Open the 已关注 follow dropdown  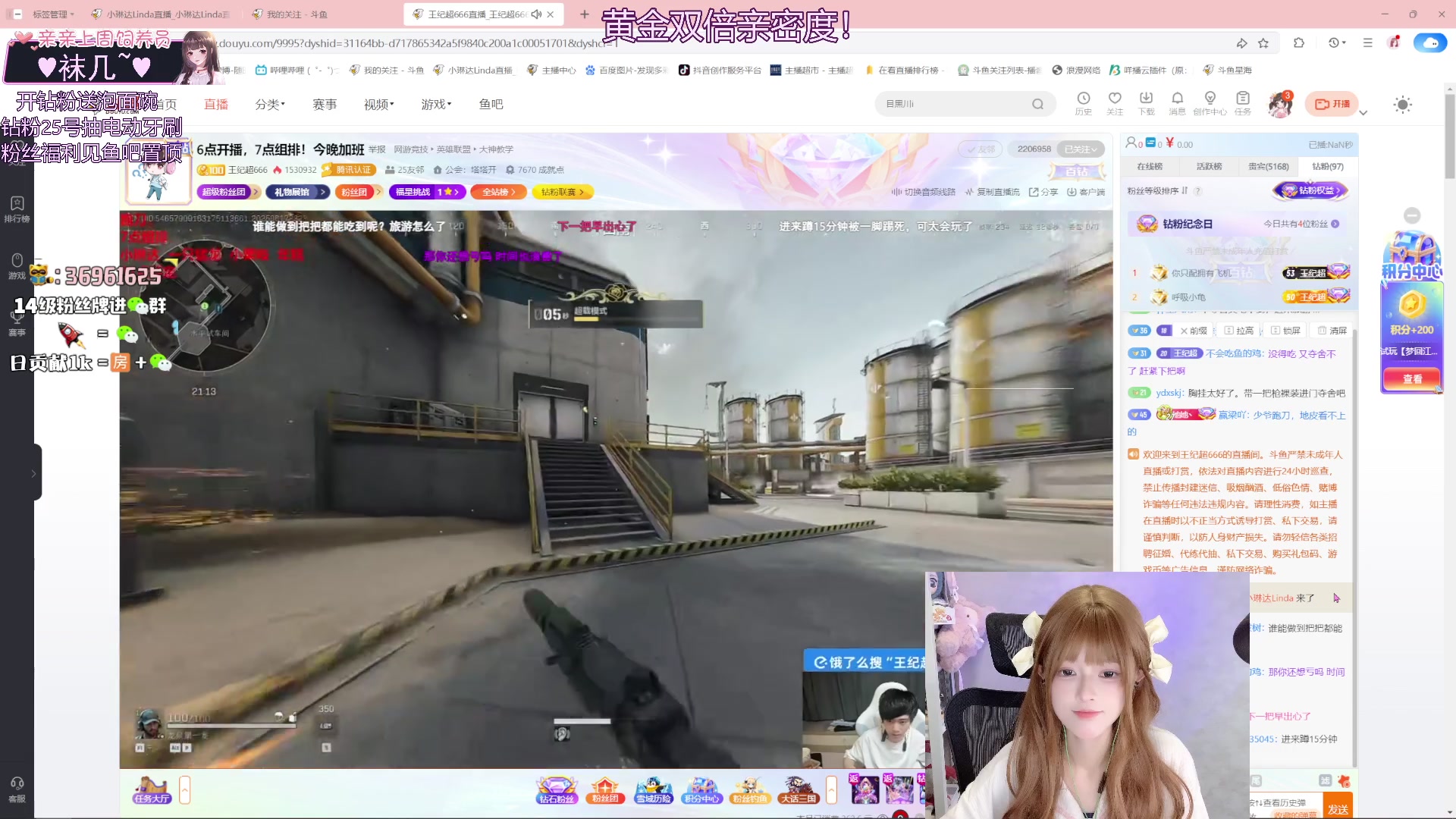pyautogui.click(x=1081, y=149)
